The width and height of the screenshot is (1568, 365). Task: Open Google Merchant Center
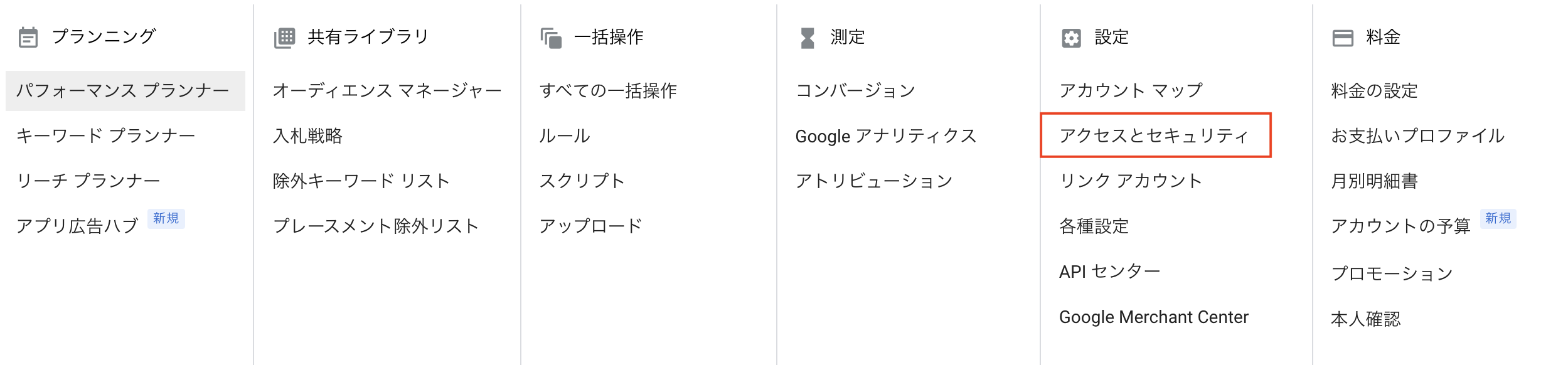tap(1153, 317)
